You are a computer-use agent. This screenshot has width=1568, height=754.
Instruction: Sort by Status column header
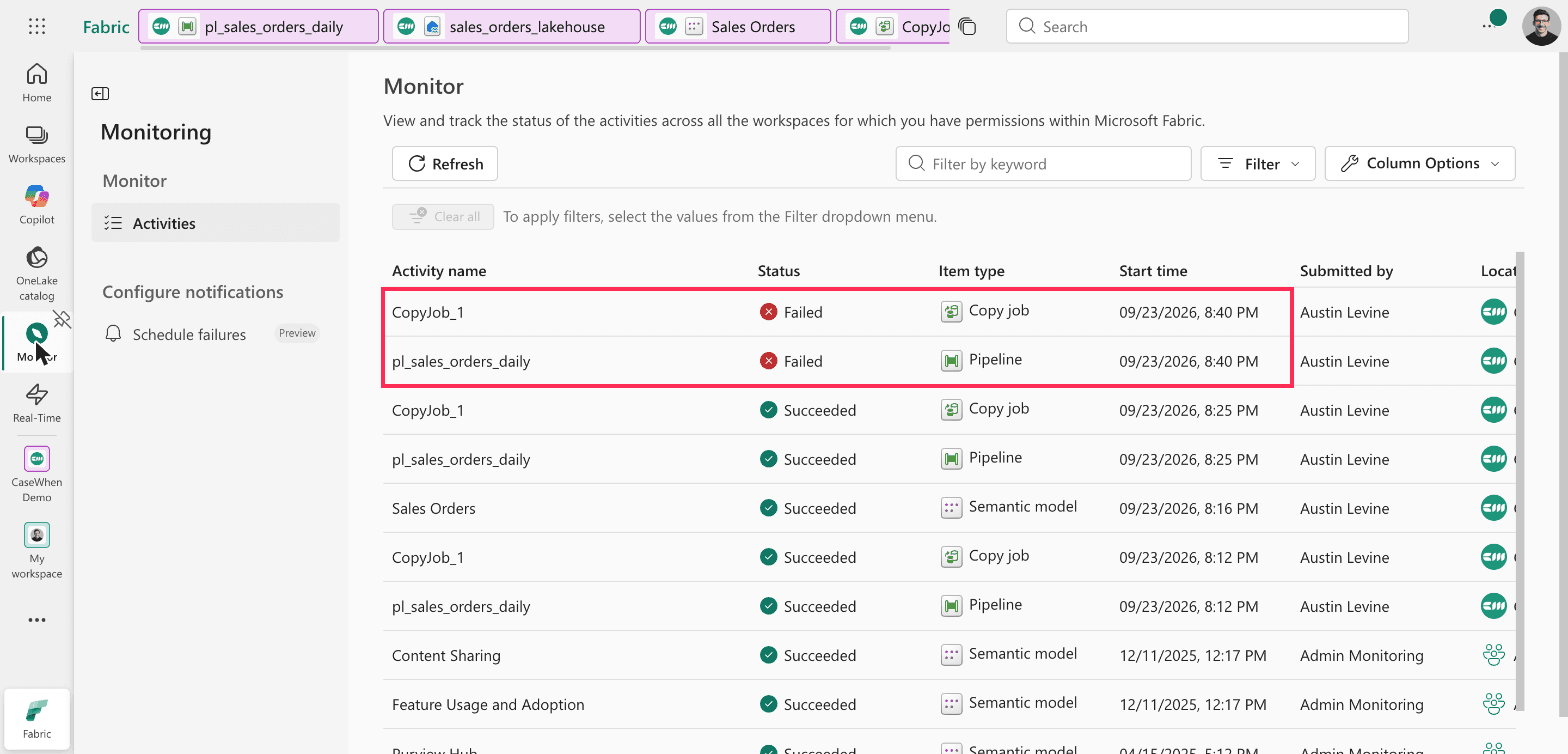[x=779, y=271]
